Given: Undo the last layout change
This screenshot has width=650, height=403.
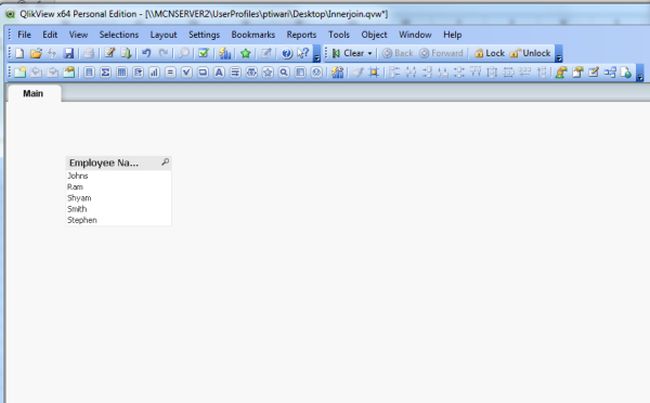Looking at the screenshot, I should click(x=146, y=53).
